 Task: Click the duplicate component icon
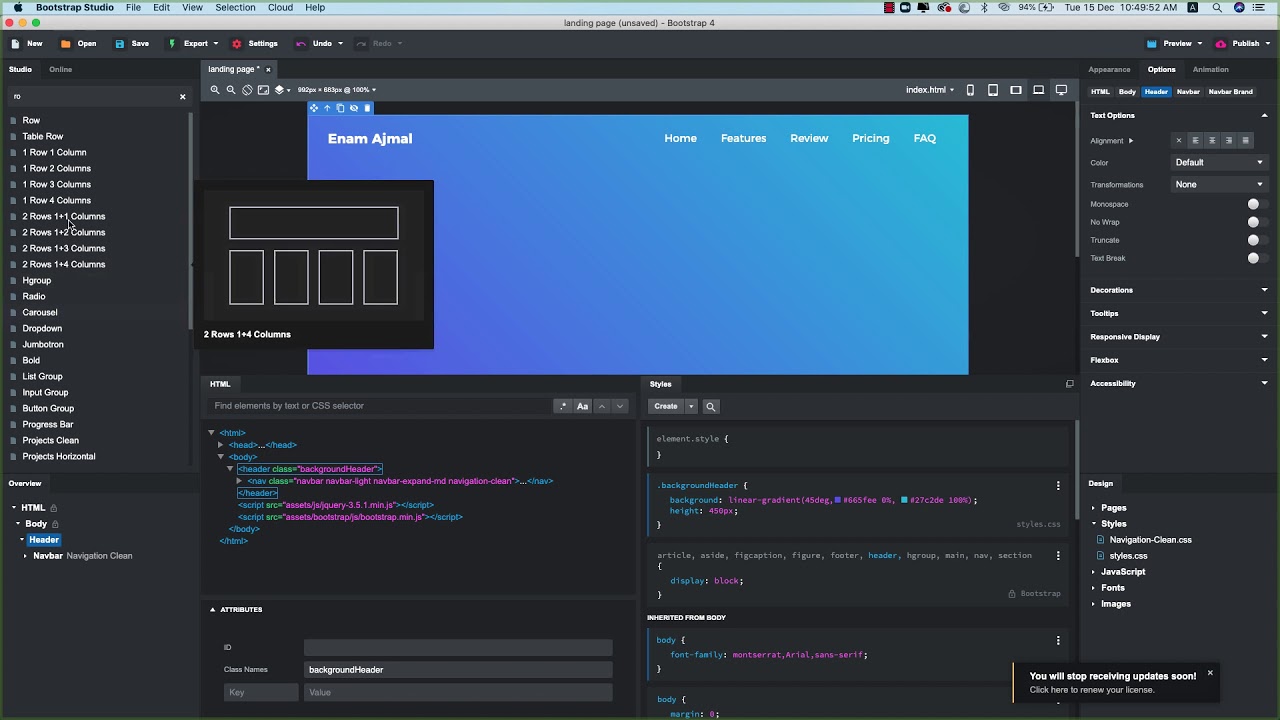coord(340,108)
